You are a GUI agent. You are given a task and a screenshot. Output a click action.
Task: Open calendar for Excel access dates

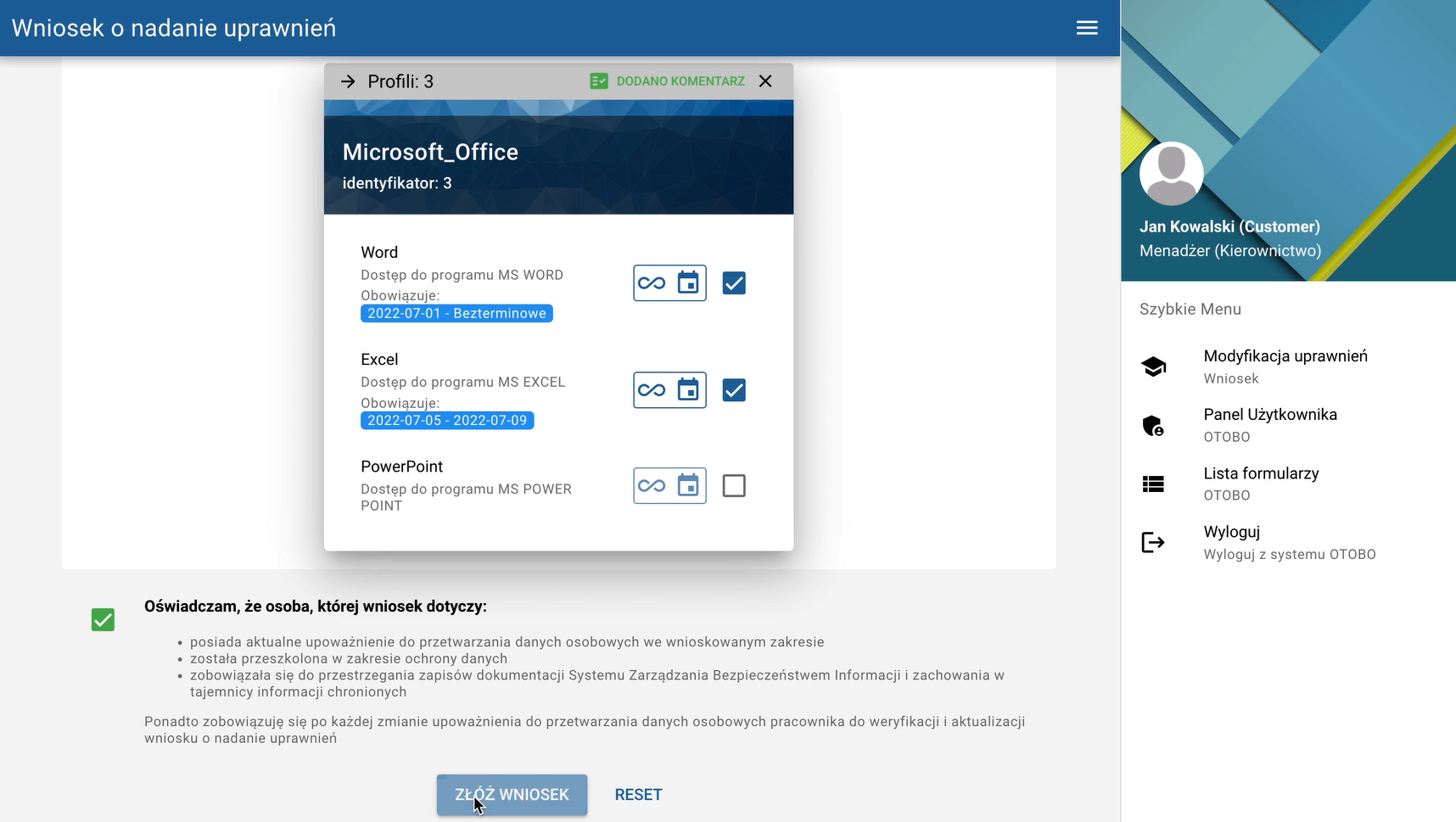click(688, 390)
